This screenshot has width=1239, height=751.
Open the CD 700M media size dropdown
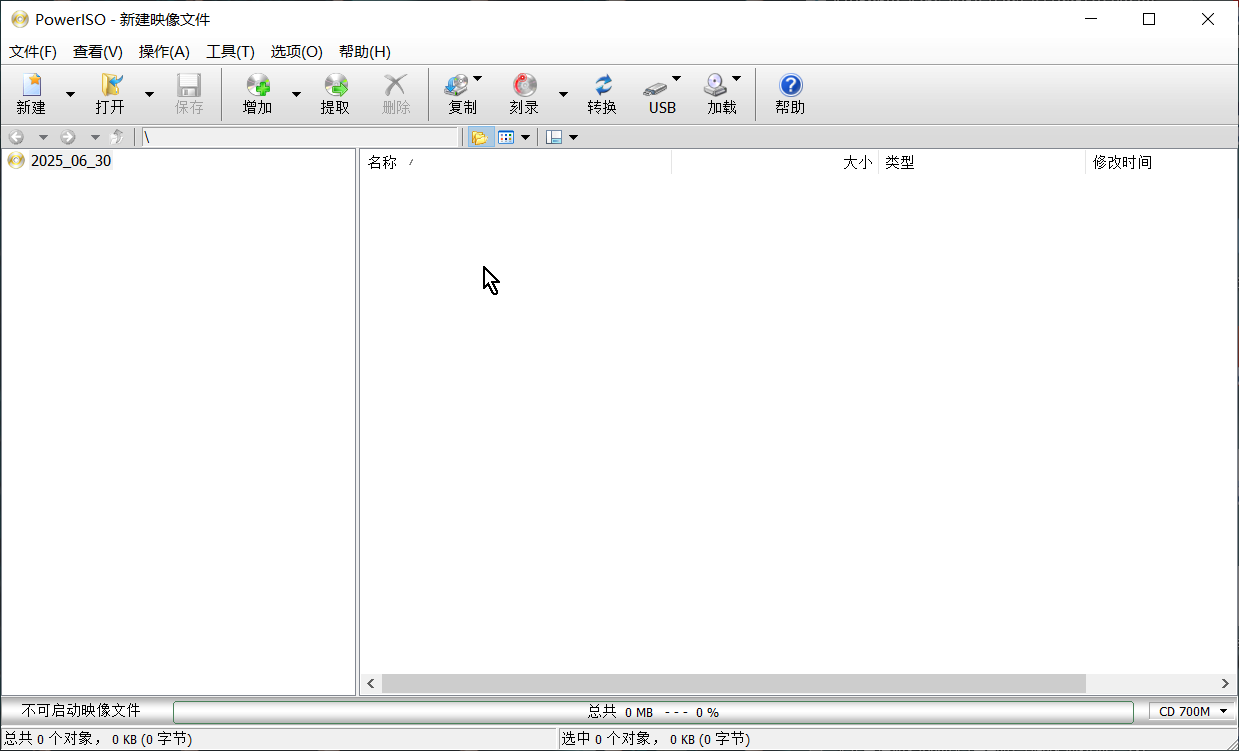(1193, 711)
